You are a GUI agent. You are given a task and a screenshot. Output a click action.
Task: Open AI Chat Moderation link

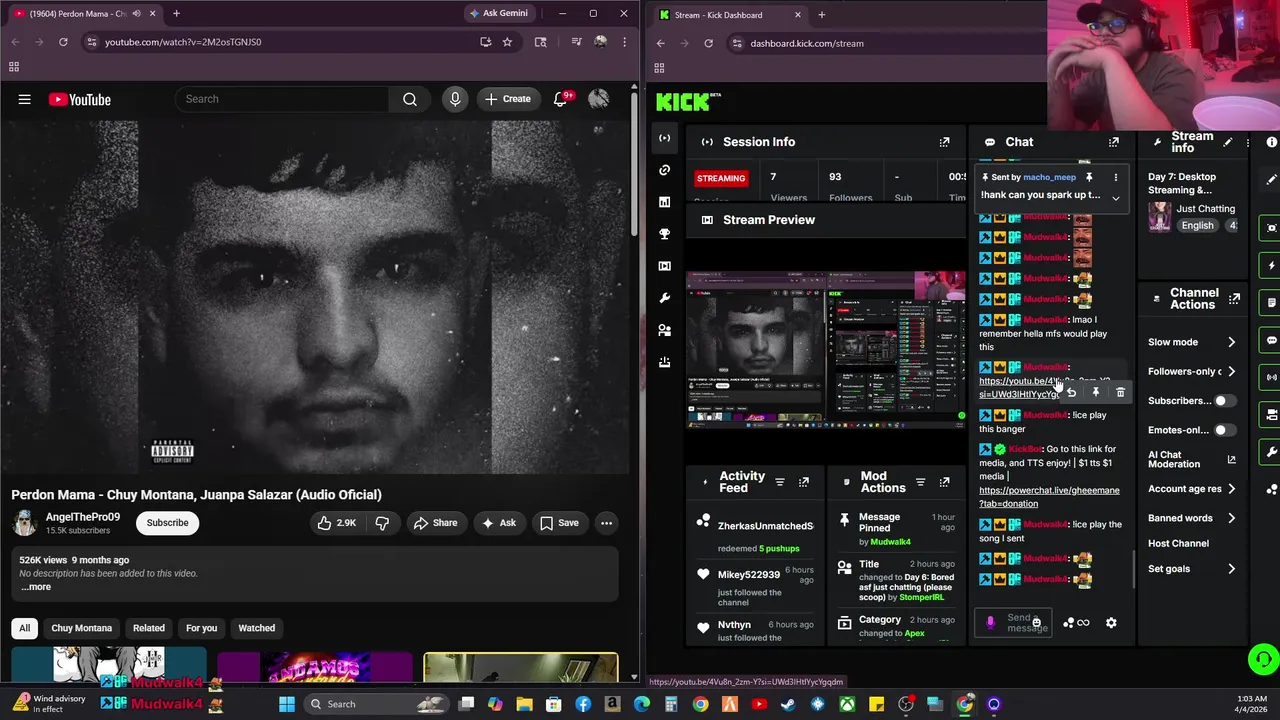point(1191,459)
